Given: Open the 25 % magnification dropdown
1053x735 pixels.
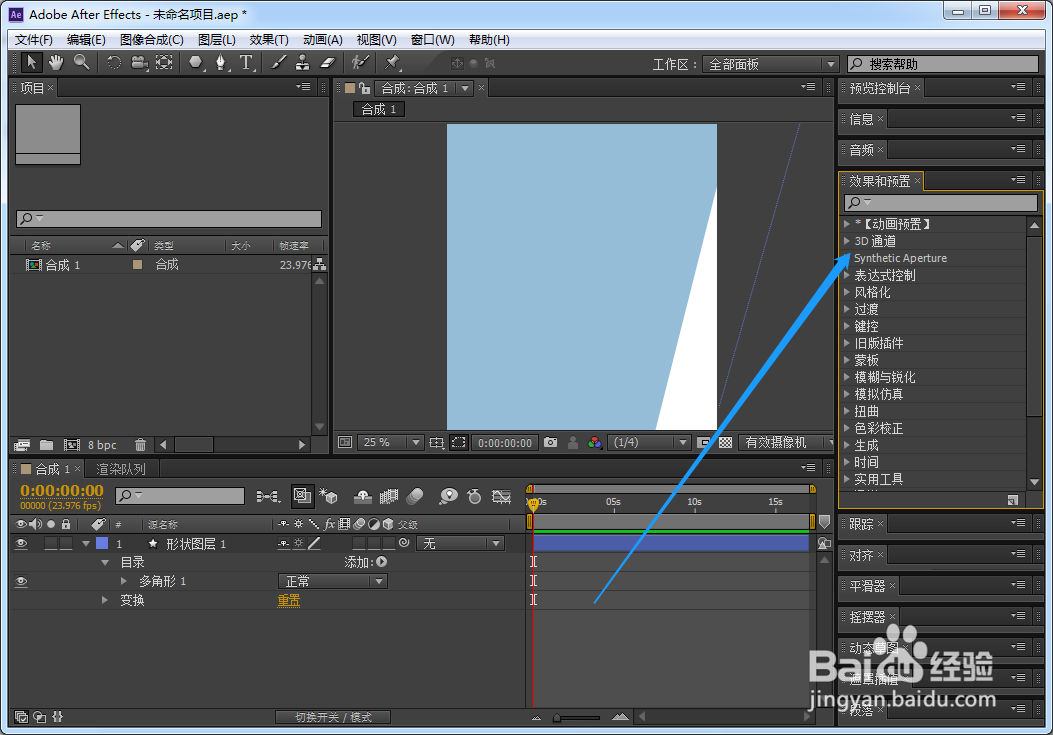Looking at the screenshot, I should pos(390,443).
